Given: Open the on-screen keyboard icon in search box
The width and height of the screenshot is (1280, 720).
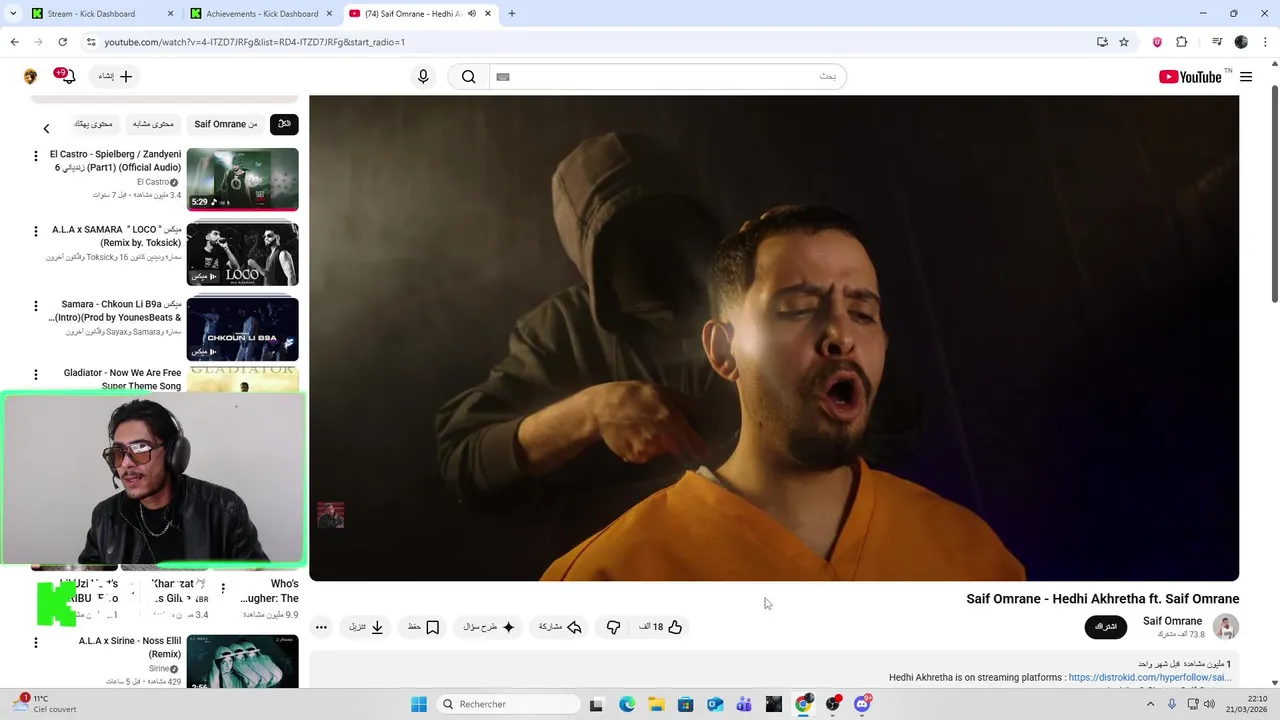Looking at the screenshot, I should click(503, 77).
